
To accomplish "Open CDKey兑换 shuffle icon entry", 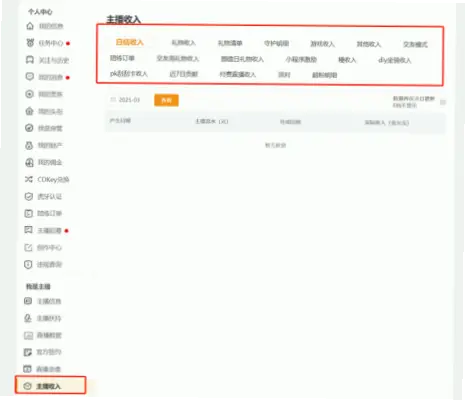I will (47, 179).
